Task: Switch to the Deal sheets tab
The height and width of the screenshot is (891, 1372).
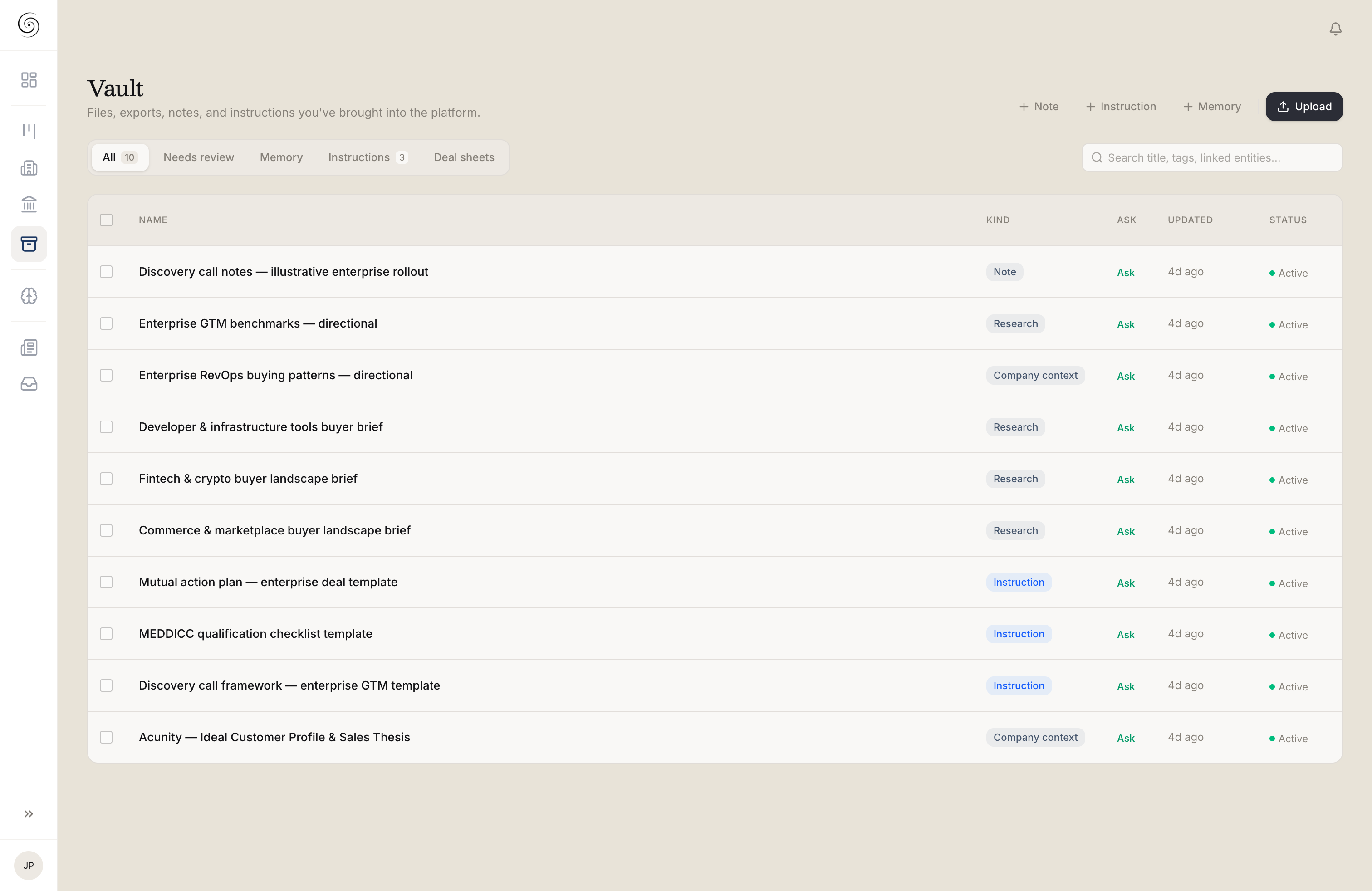Action: pyautogui.click(x=464, y=157)
